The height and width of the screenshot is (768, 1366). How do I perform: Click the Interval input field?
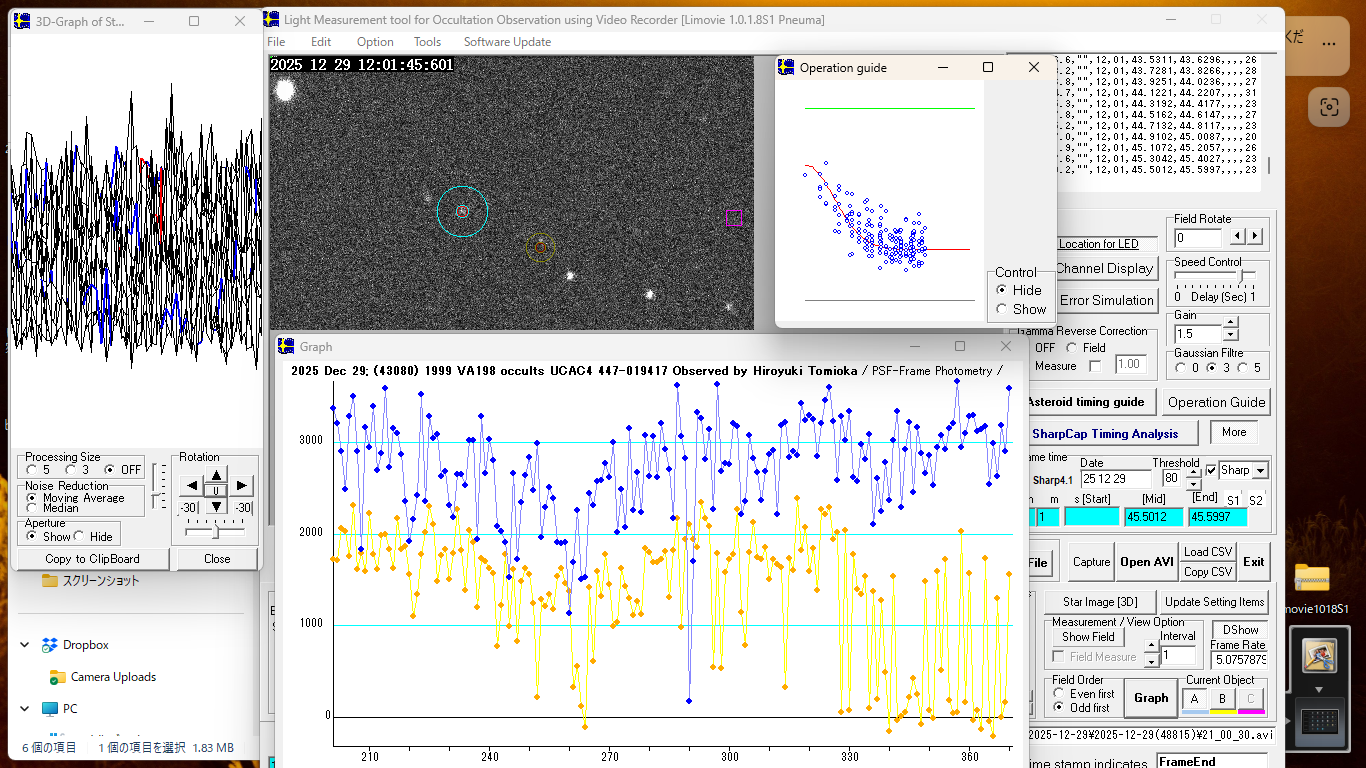[1177, 656]
